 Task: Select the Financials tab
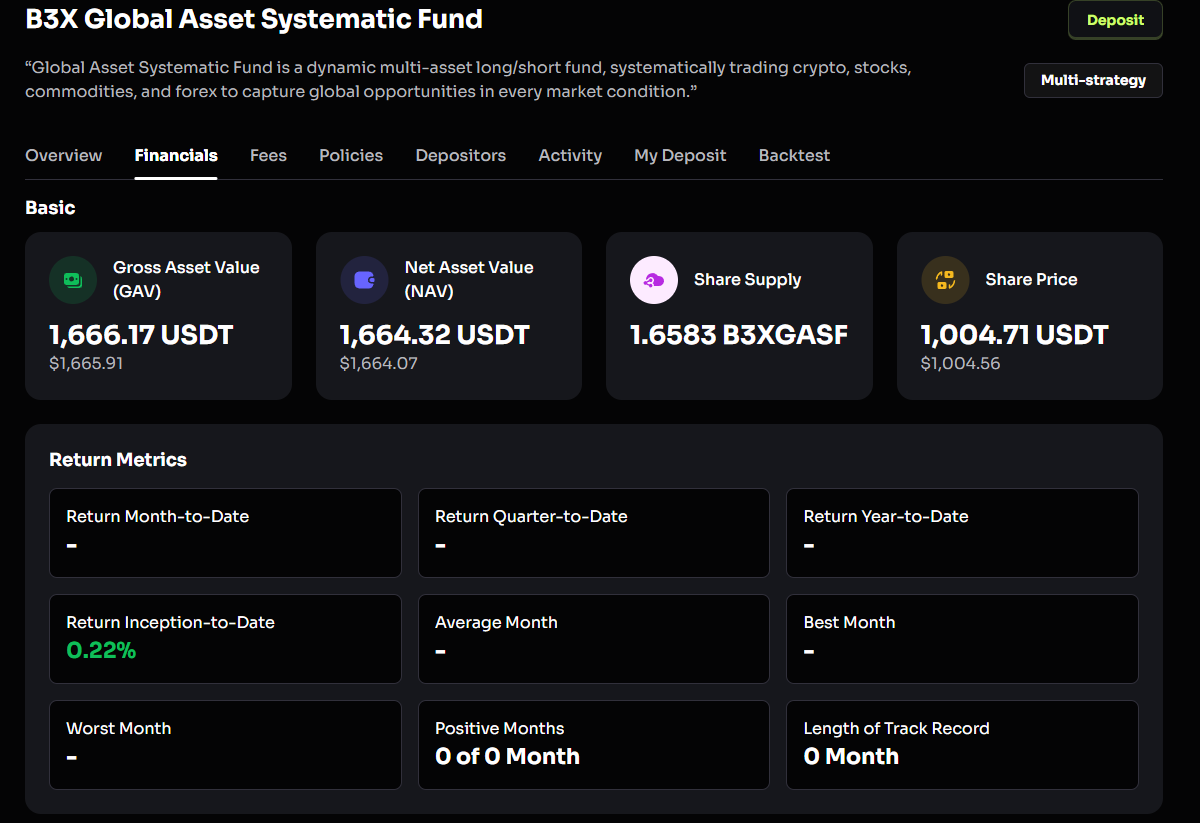pos(176,155)
